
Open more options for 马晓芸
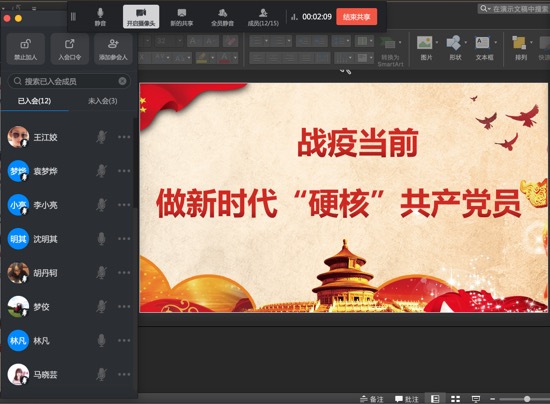click(x=124, y=375)
